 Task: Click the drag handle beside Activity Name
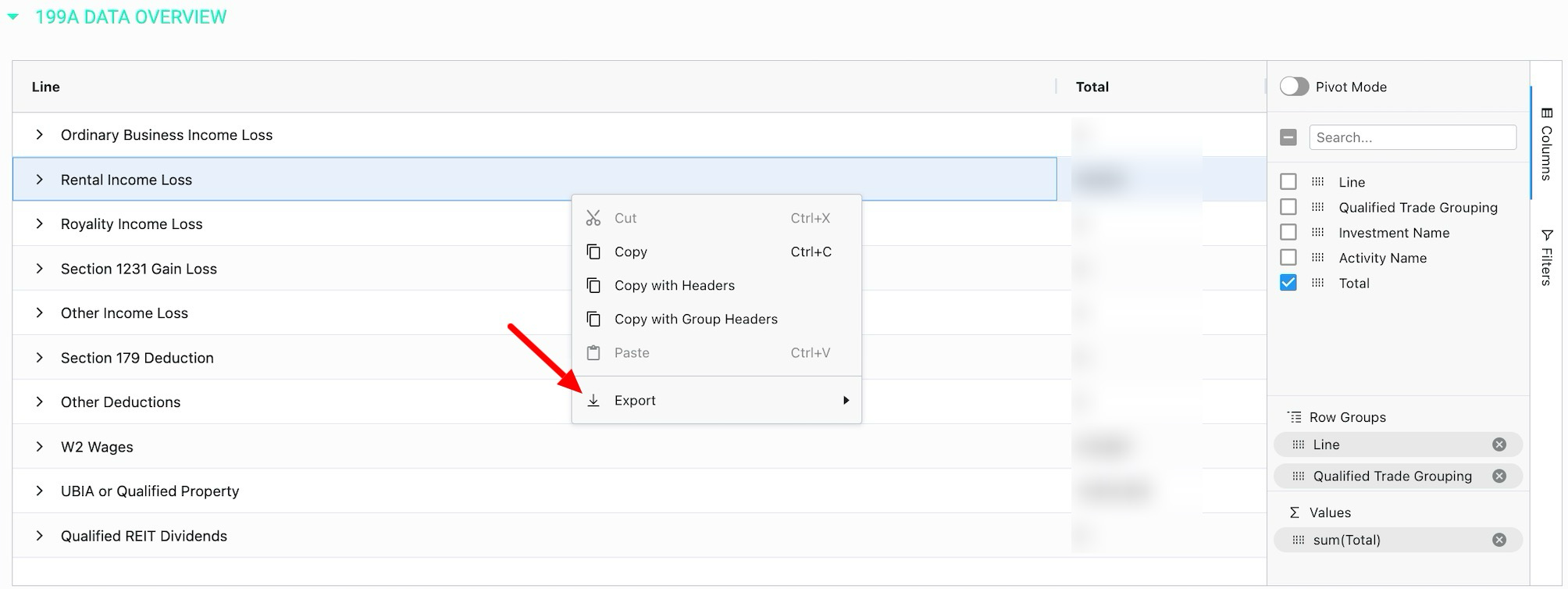tap(1317, 258)
